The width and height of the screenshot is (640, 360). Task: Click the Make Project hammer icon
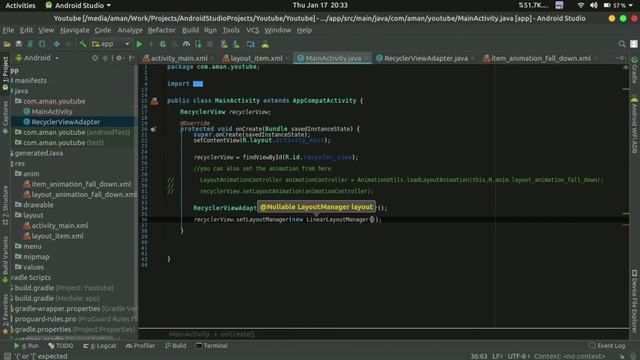pyautogui.click(x=83, y=44)
